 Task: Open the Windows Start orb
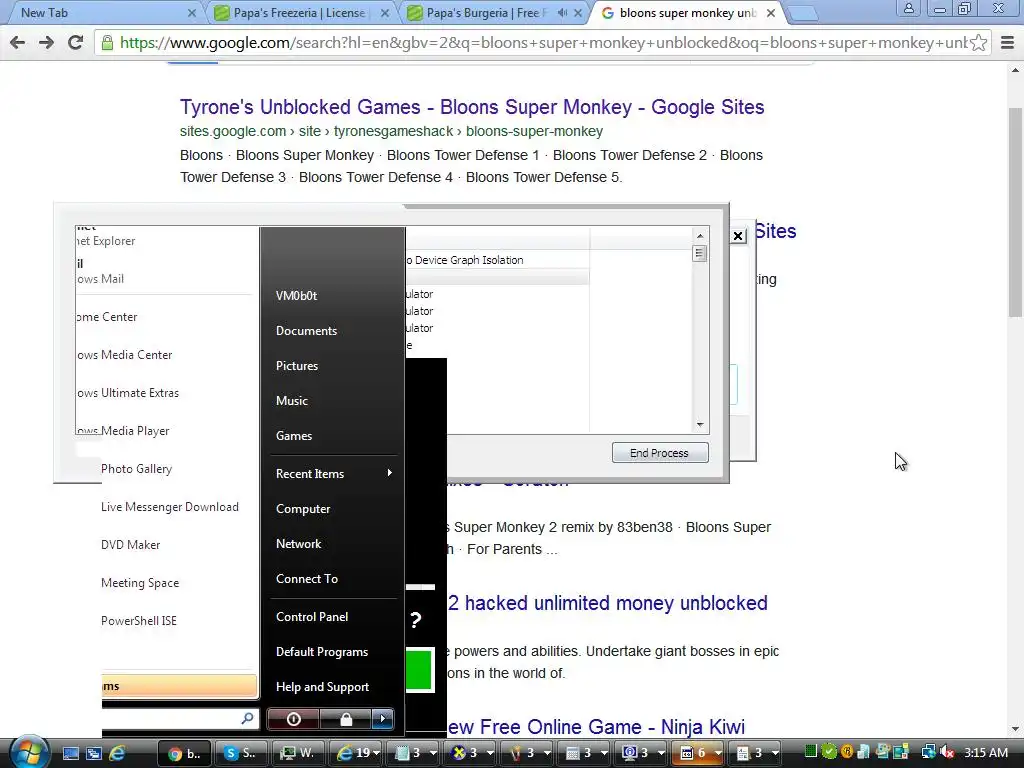(29, 752)
